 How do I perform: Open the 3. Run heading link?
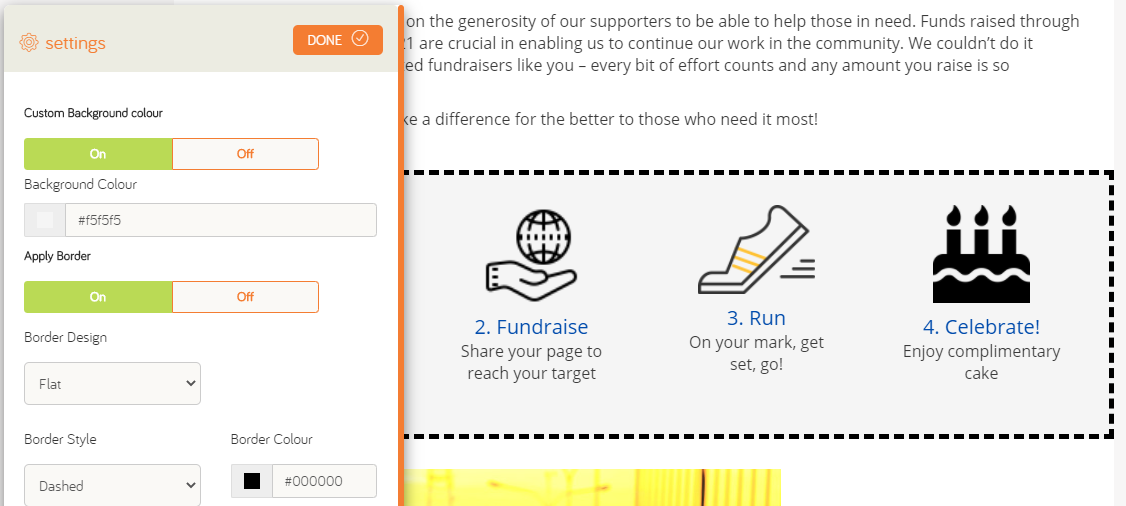pyautogui.click(x=756, y=318)
